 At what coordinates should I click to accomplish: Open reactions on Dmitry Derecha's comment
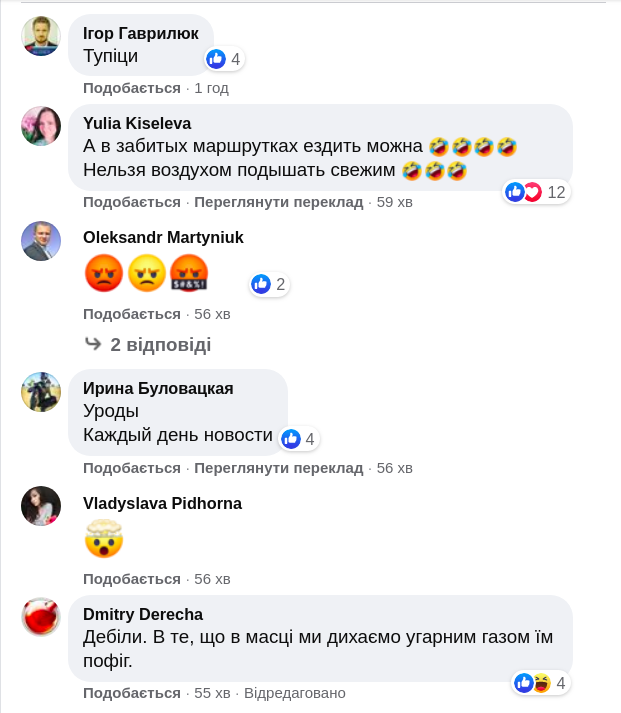click(541, 683)
